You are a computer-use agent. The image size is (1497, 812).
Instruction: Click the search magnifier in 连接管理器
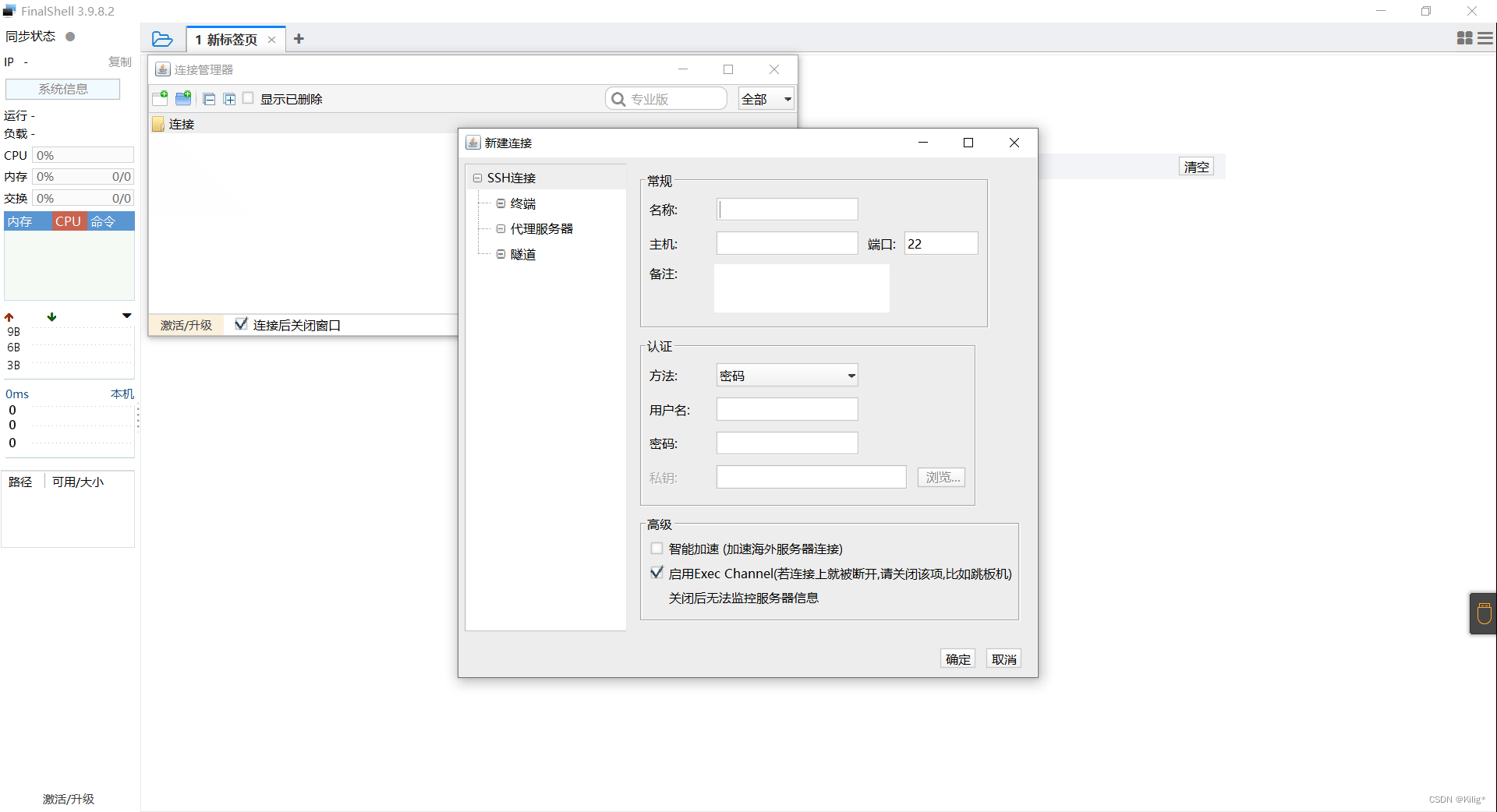pyautogui.click(x=618, y=99)
